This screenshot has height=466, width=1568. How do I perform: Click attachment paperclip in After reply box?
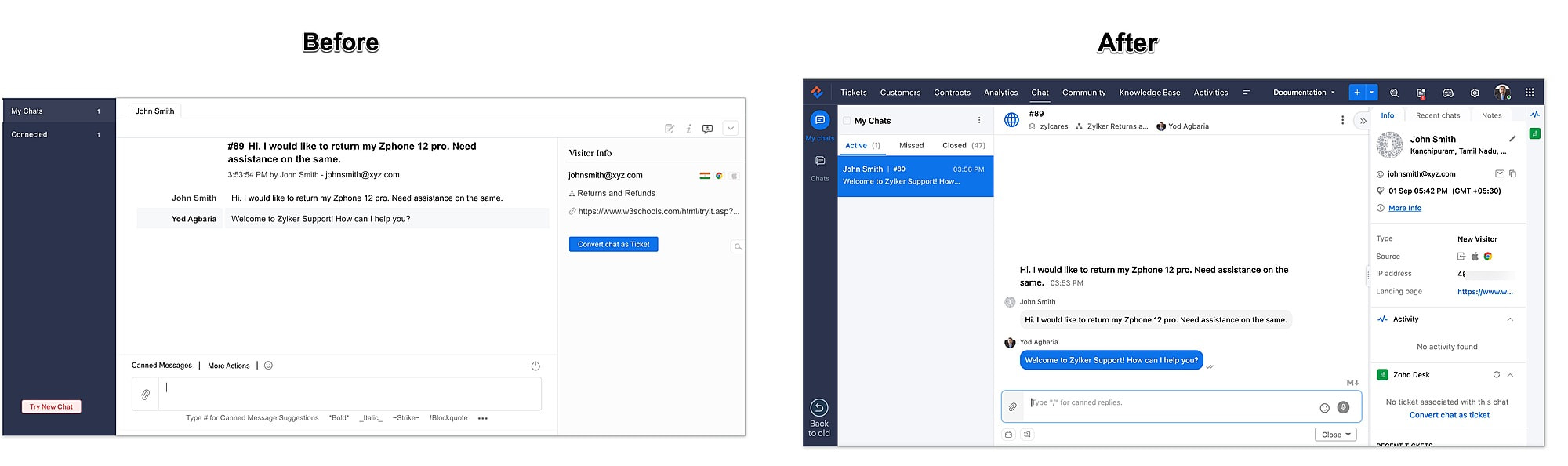click(1013, 407)
